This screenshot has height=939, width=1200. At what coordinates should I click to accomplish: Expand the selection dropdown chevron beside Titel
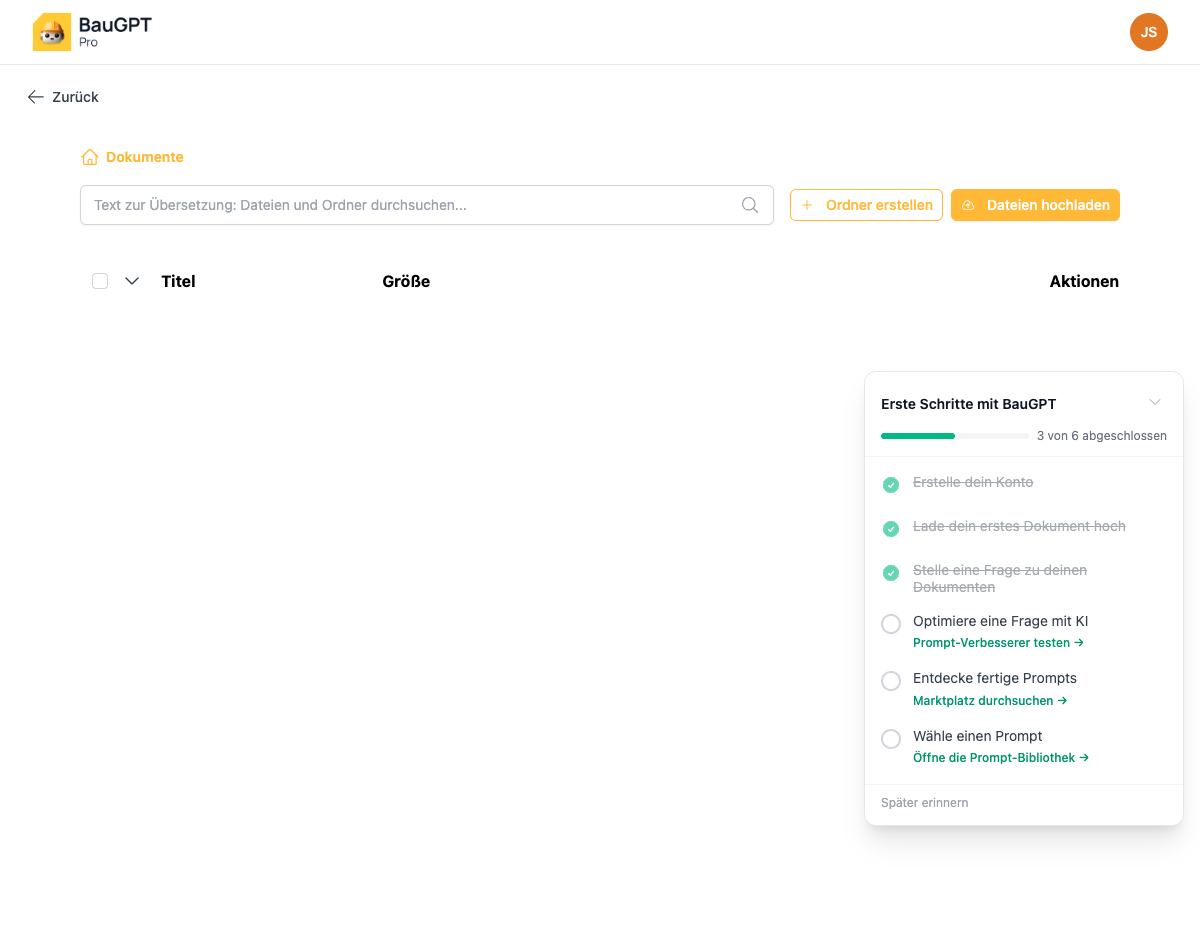pyautogui.click(x=132, y=281)
